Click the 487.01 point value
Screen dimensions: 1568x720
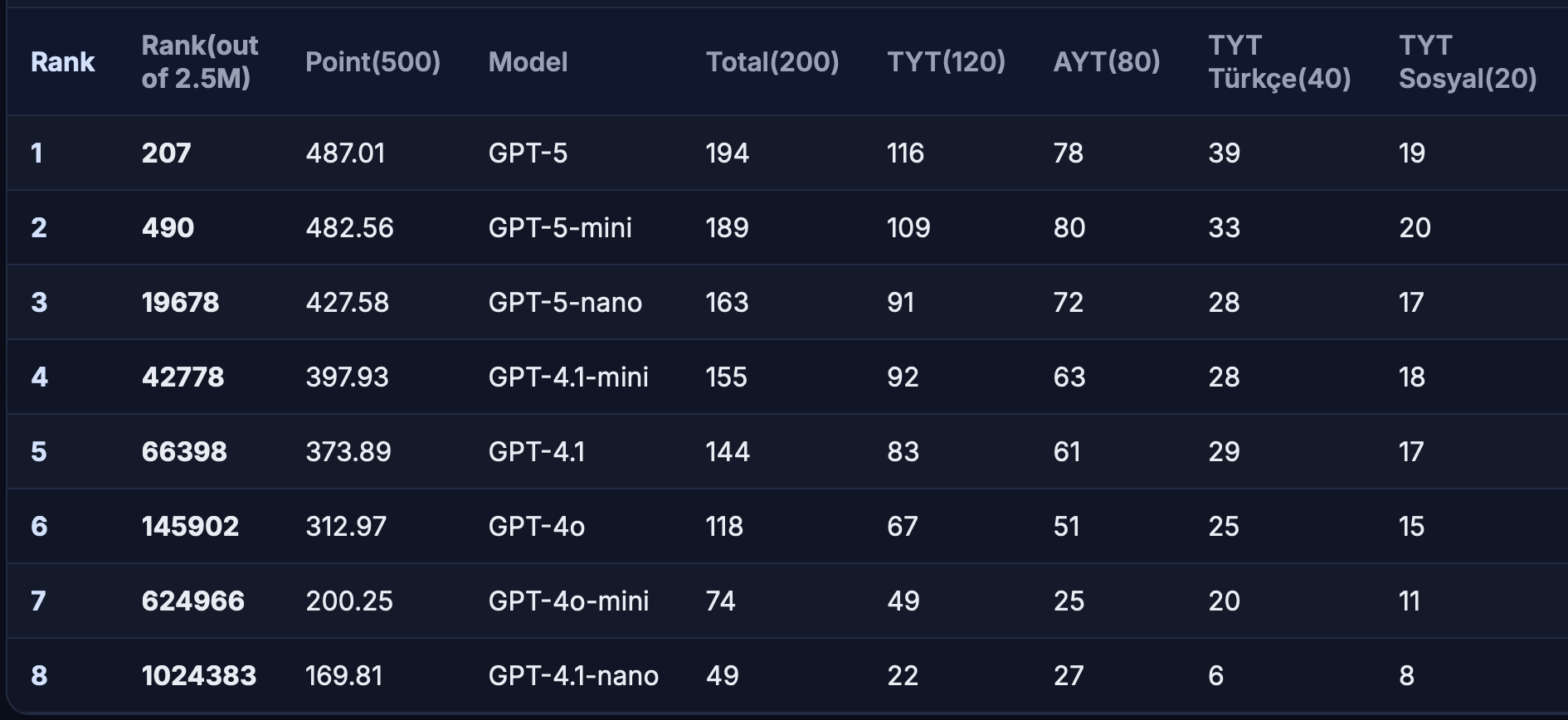pos(345,153)
